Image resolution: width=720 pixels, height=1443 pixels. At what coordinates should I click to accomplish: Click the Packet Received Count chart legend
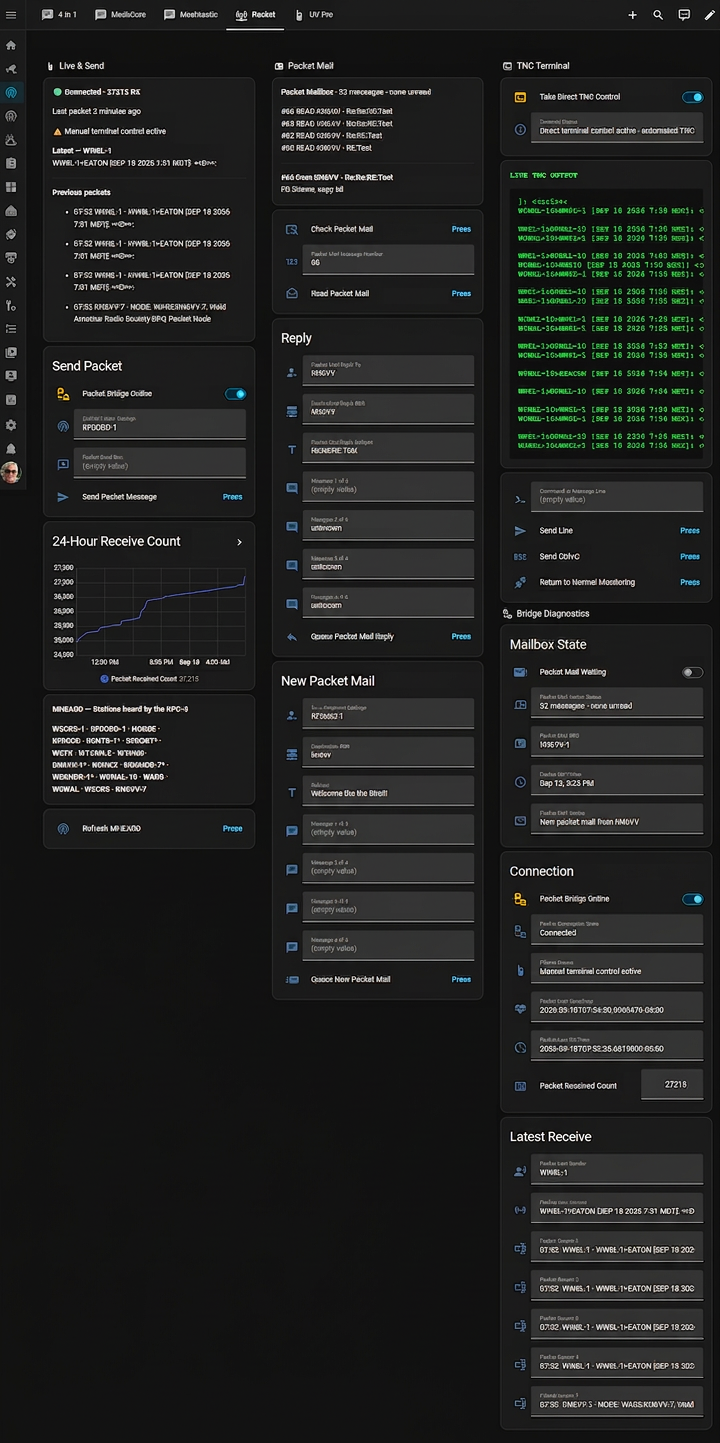[150, 679]
